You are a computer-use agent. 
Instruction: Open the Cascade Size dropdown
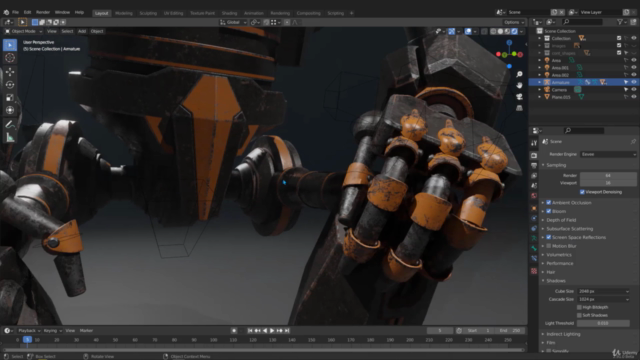[603, 299]
